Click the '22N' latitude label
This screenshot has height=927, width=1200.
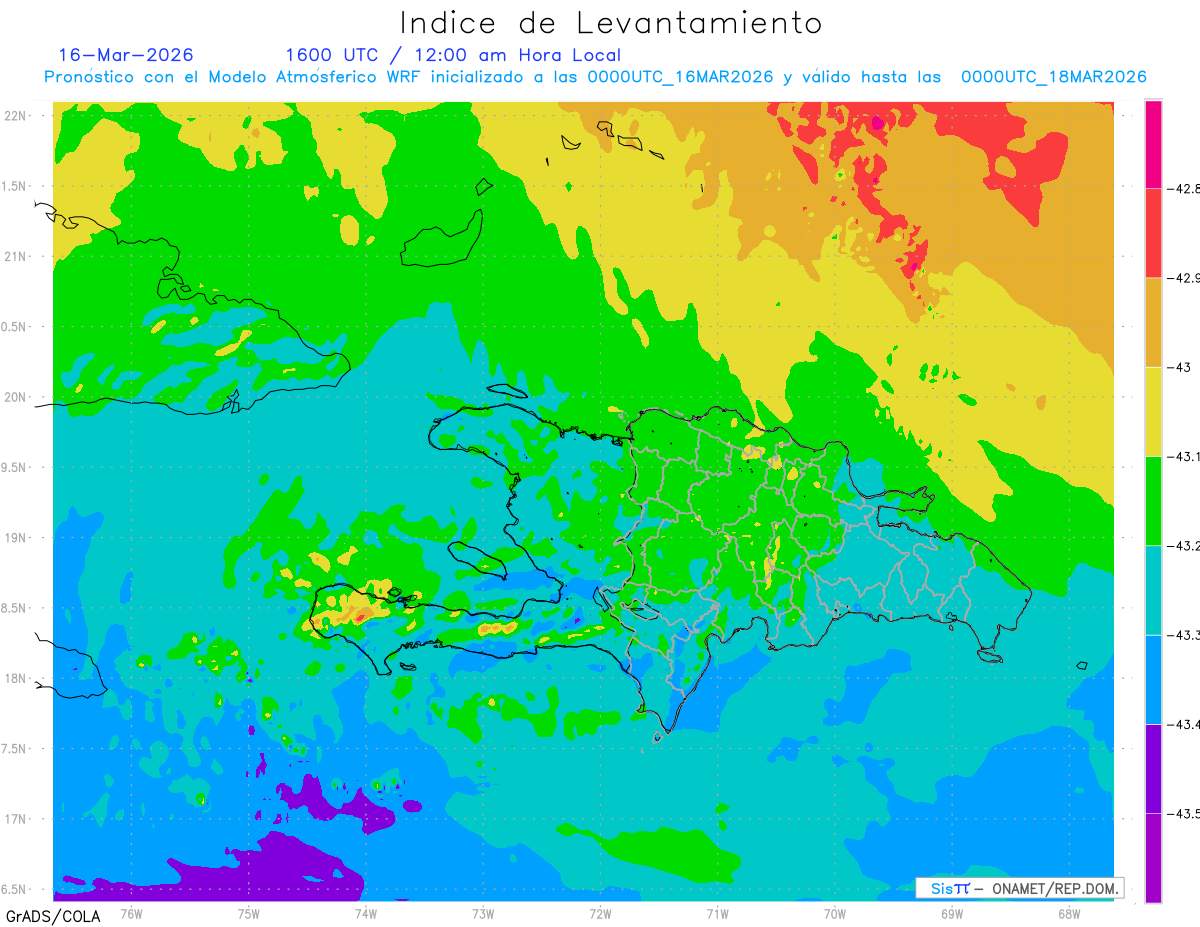coord(17,116)
